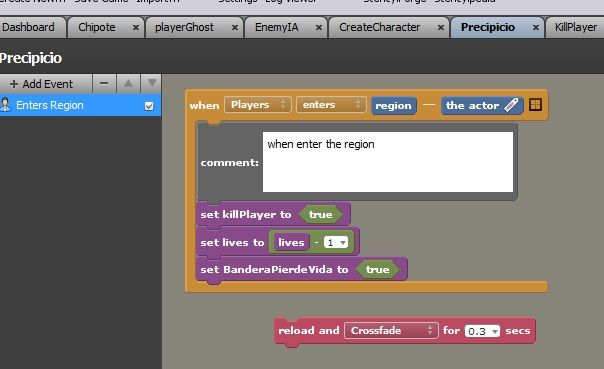The width and height of the screenshot is (604, 369).
Task: Open the Crossfade transition dropdown
Action: [391, 330]
